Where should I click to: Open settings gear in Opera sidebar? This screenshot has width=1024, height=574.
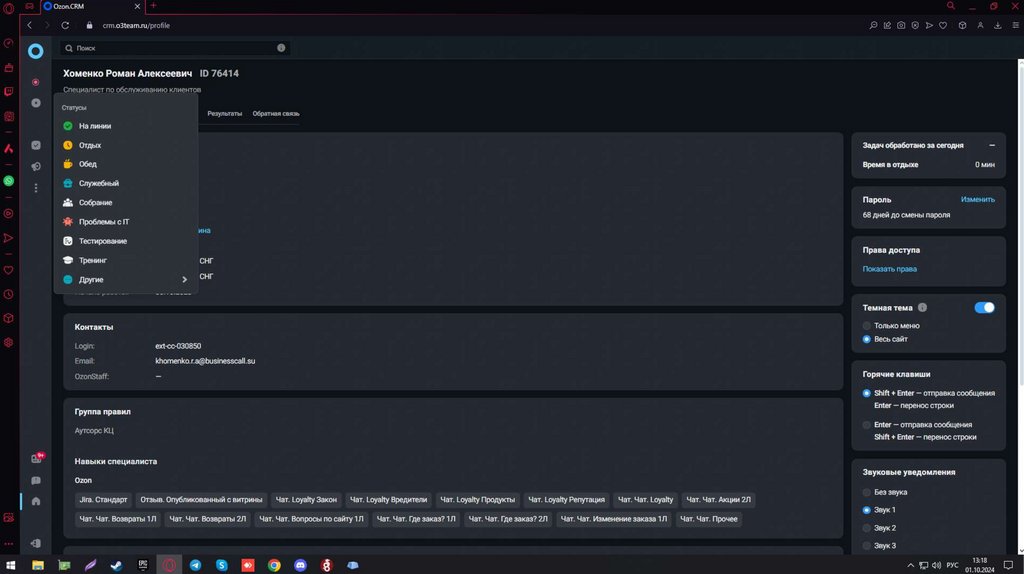(x=8, y=342)
